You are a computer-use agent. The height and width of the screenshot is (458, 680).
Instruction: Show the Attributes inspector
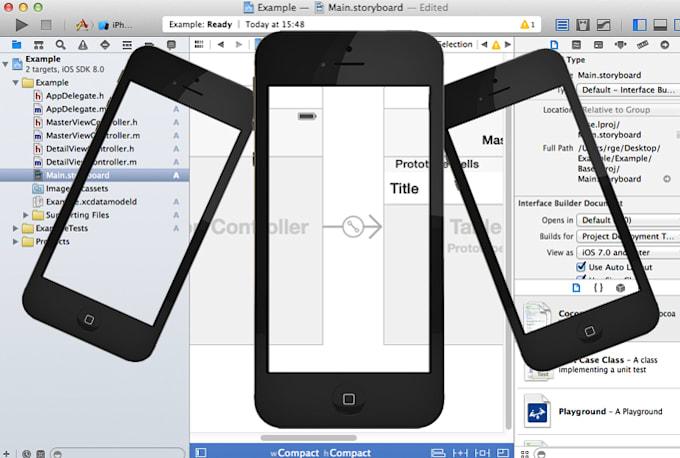point(621,45)
